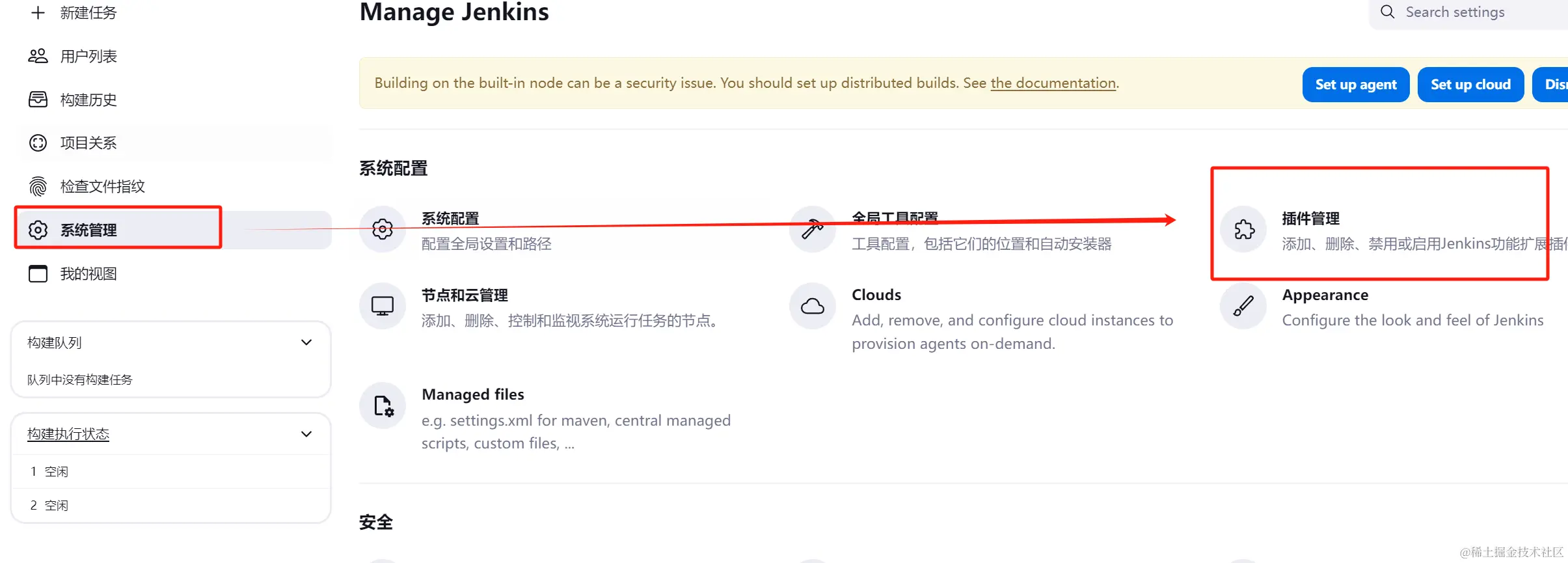Click the fingerprint icon beside 检查文件指纹
This screenshot has width=1568, height=563.
pos(38,186)
